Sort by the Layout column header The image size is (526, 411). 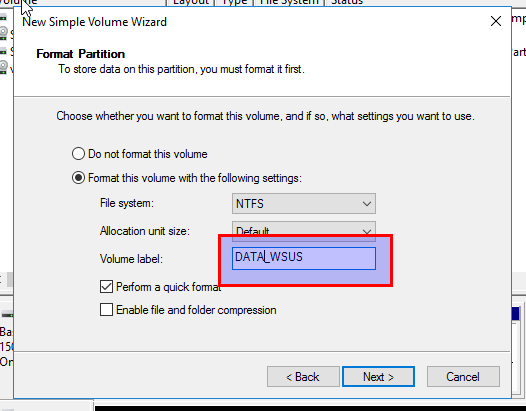click(x=190, y=3)
